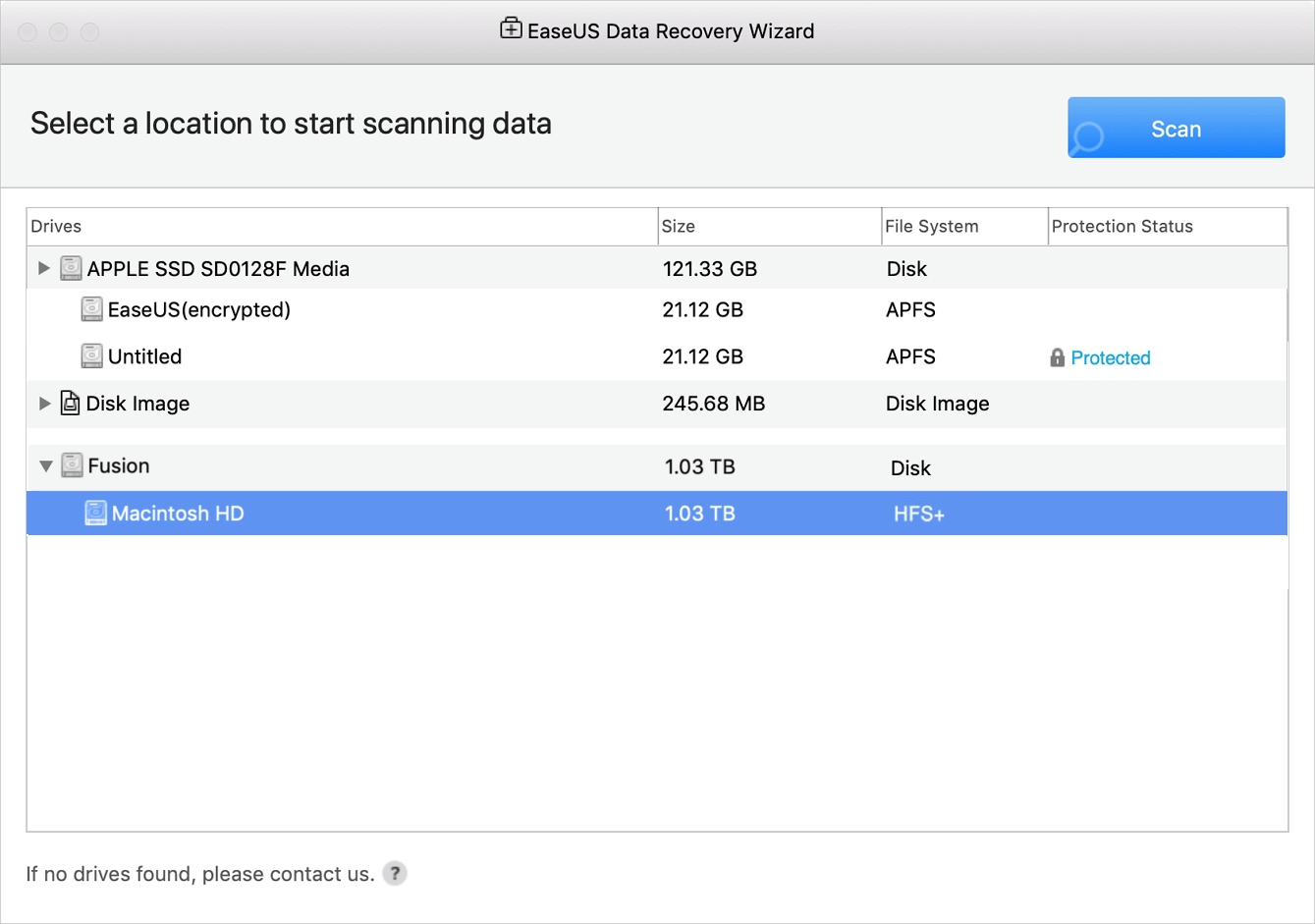Select the Disk Image row label
This screenshot has width=1315, height=924.
point(137,404)
